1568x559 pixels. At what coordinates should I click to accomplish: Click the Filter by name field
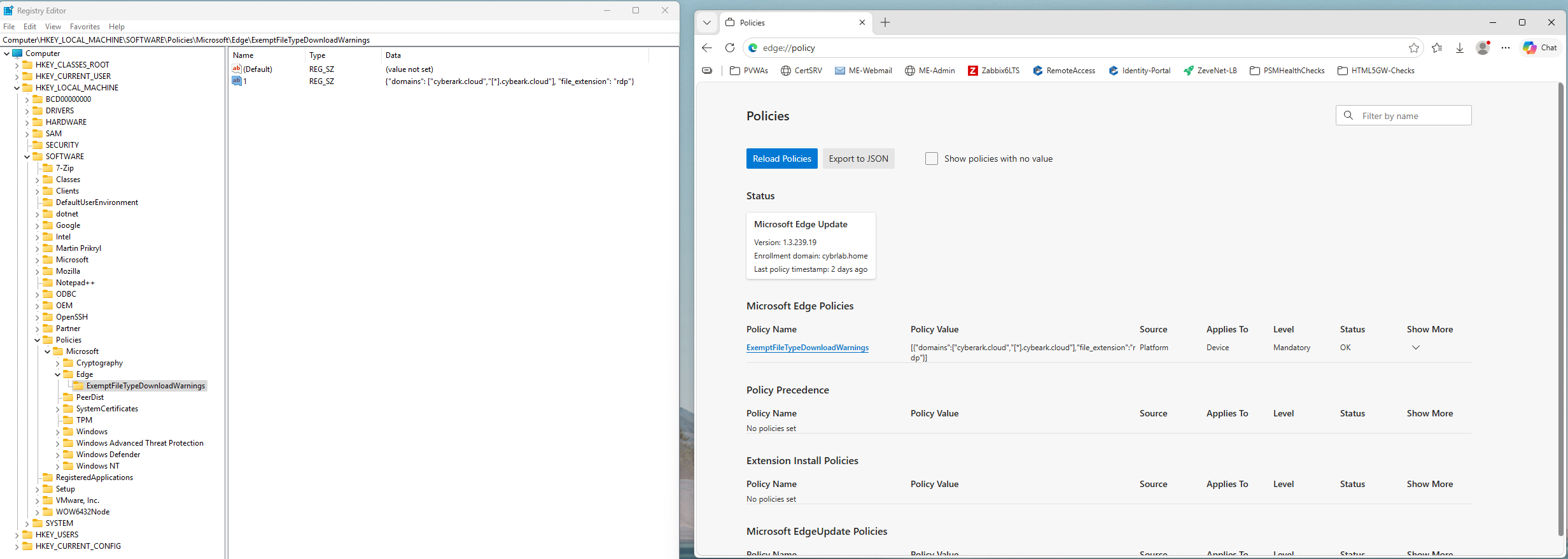1403,116
